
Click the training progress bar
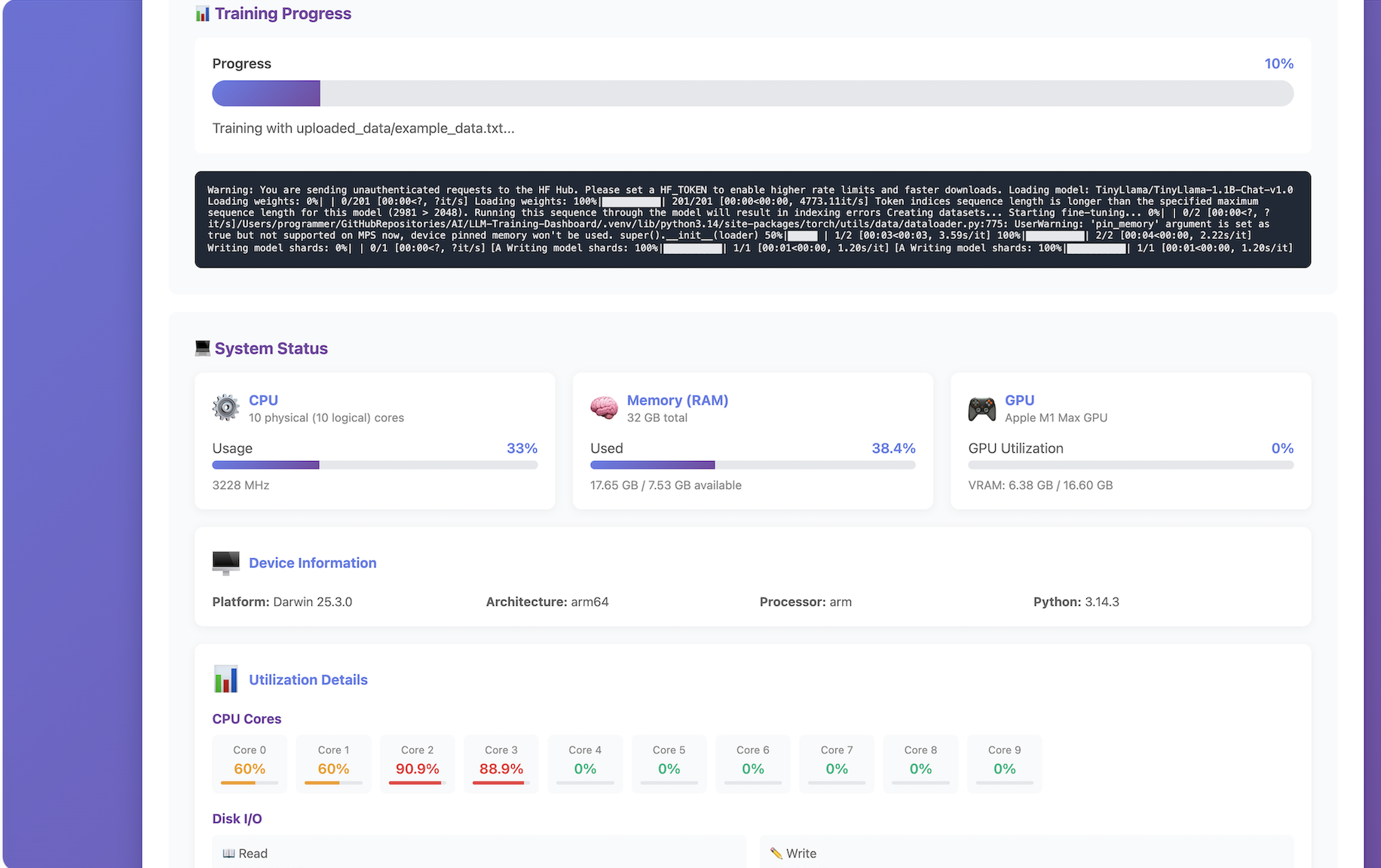coord(752,93)
